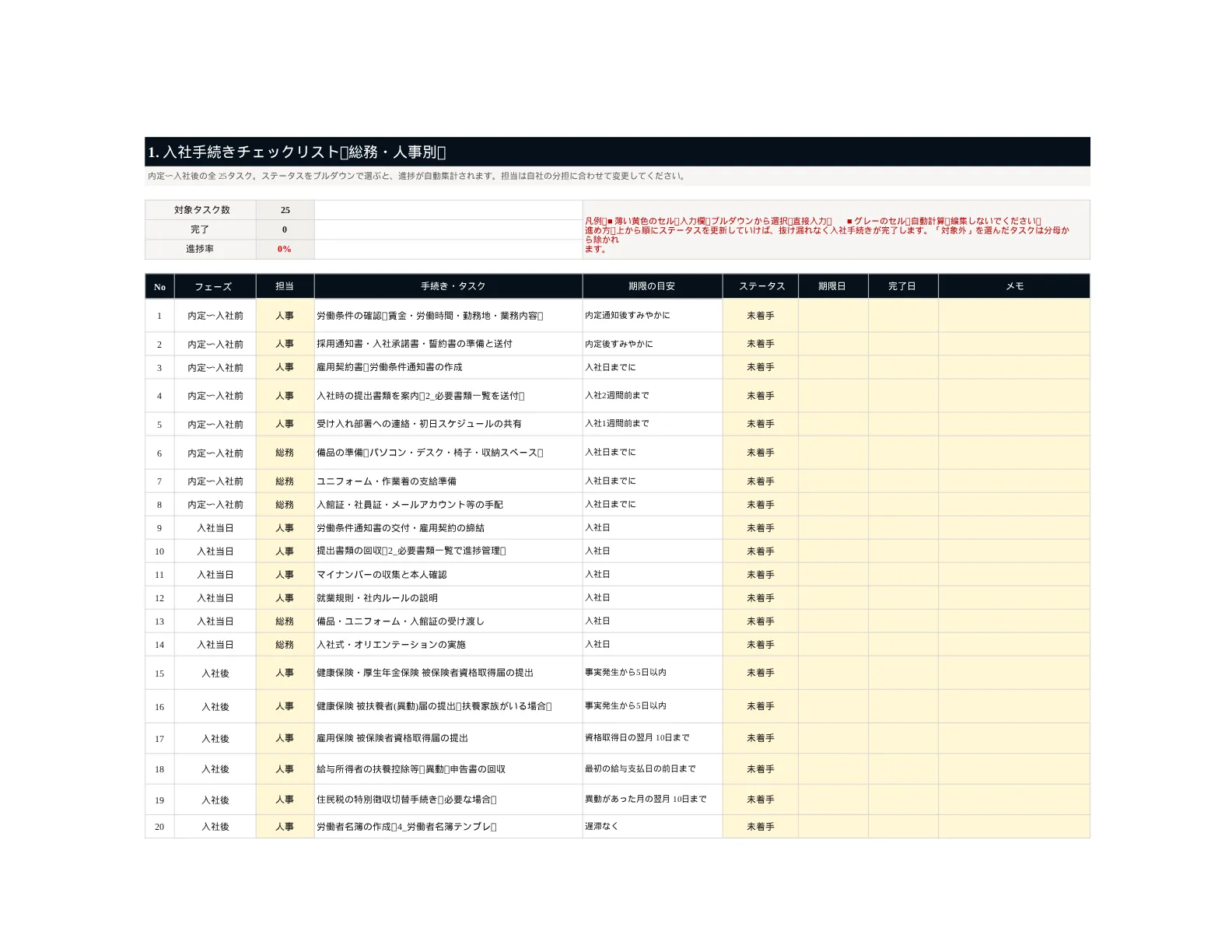Select the '完了日' column header
Viewport: 1232px width, 952px height.
(x=903, y=286)
